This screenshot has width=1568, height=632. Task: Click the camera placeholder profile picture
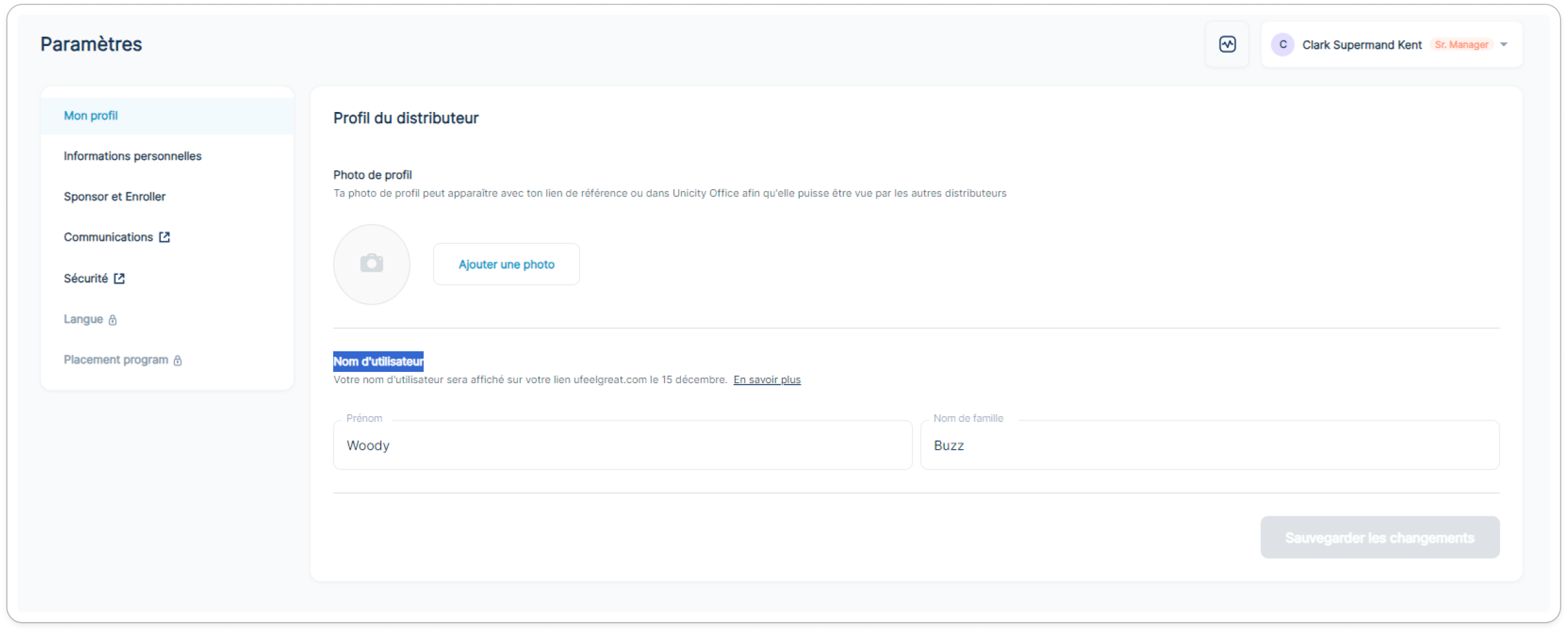(372, 264)
